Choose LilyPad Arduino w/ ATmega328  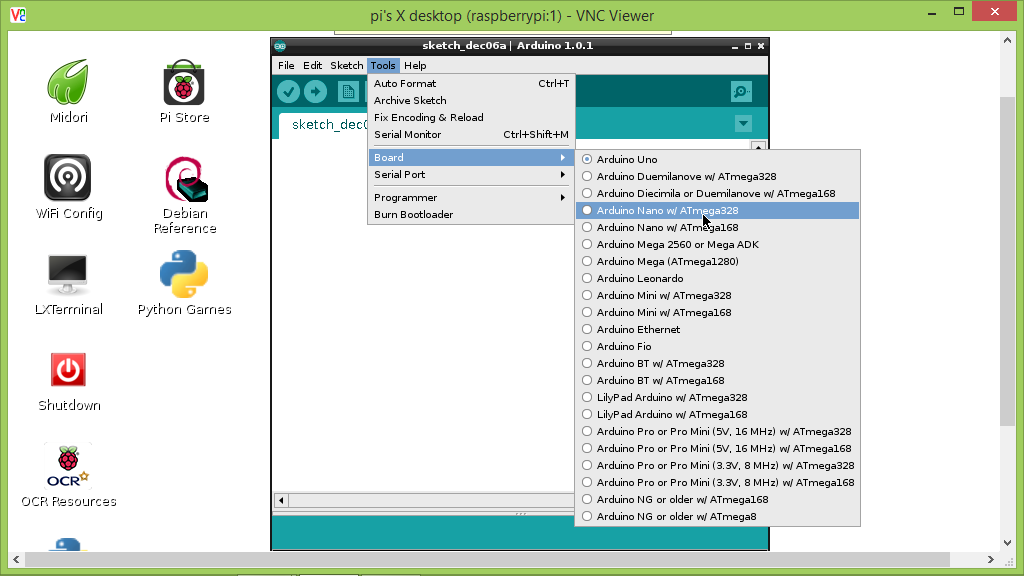coord(718,397)
